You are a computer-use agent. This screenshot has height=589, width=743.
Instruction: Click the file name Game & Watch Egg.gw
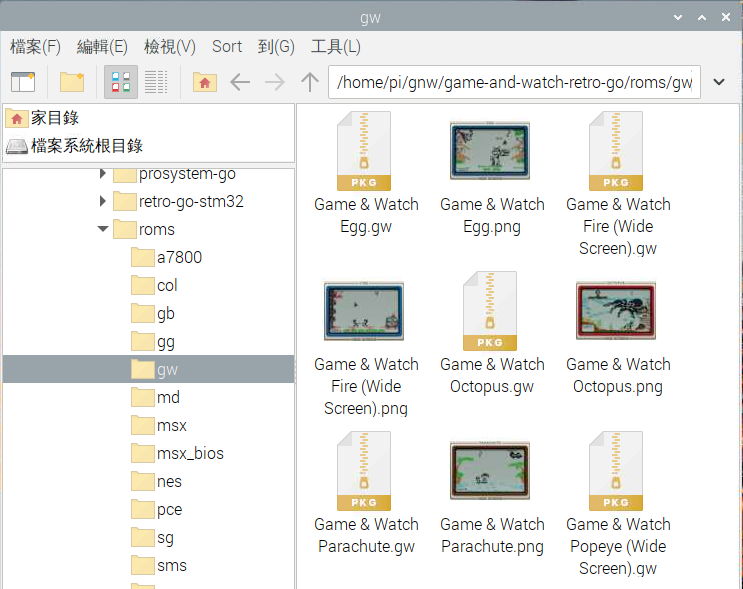[366, 216]
